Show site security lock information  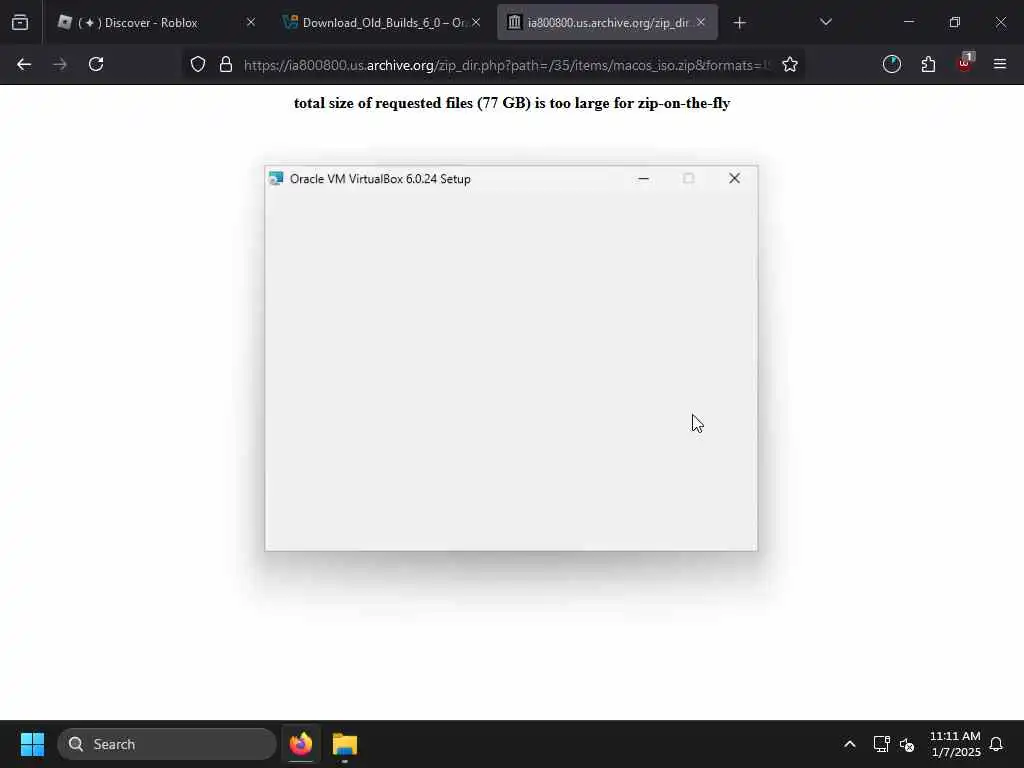tap(226, 65)
